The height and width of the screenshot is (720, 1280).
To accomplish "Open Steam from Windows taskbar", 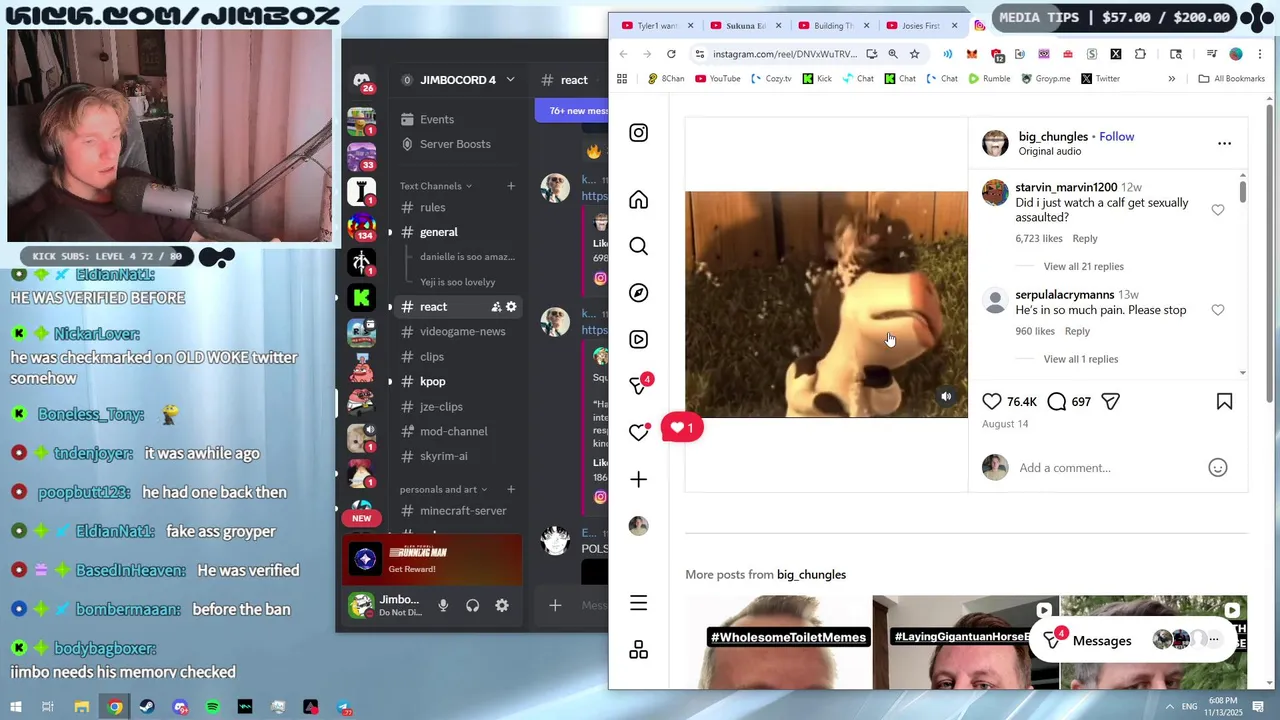I will click(x=147, y=707).
